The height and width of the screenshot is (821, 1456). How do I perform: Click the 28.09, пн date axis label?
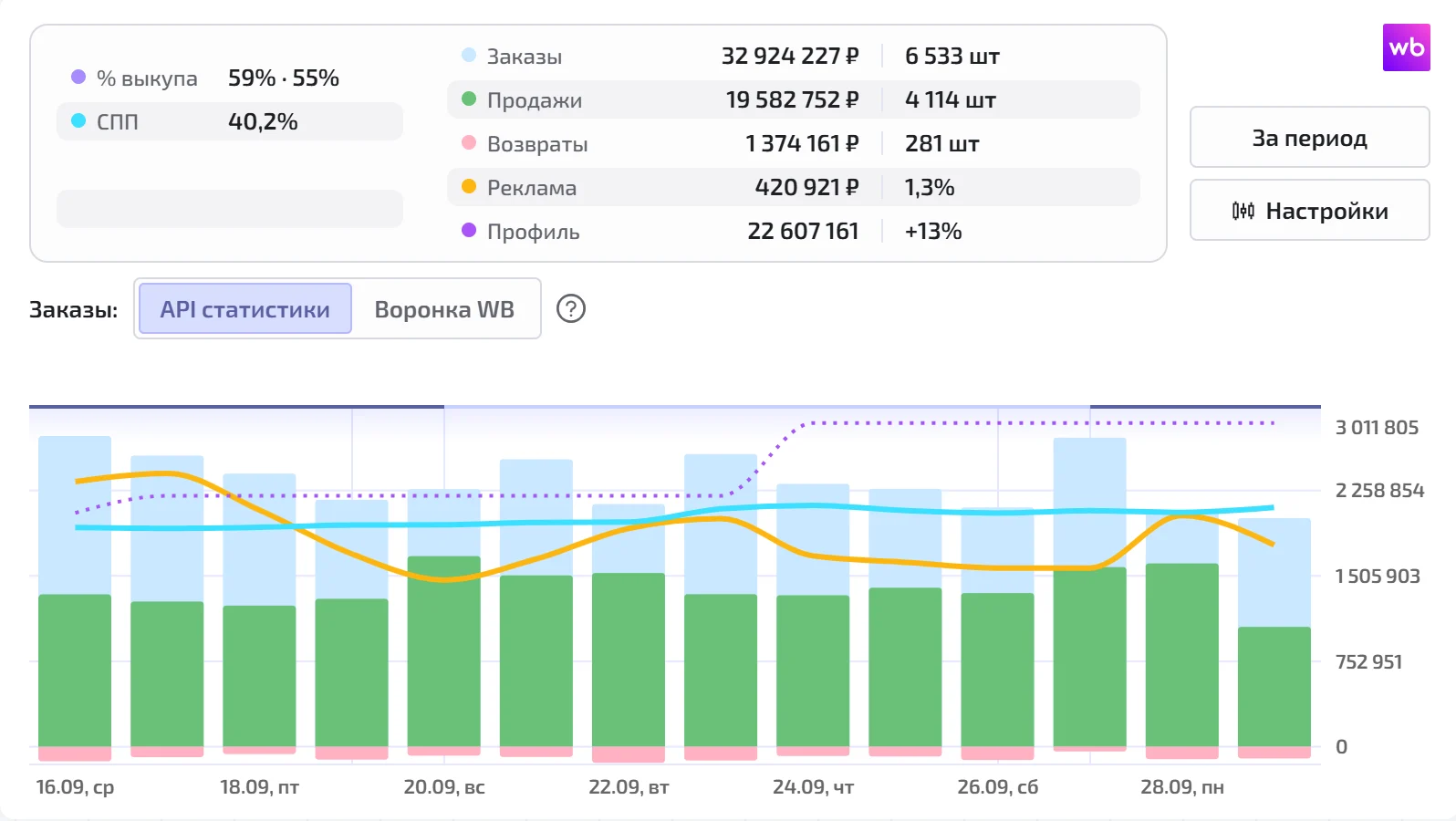click(x=1182, y=786)
